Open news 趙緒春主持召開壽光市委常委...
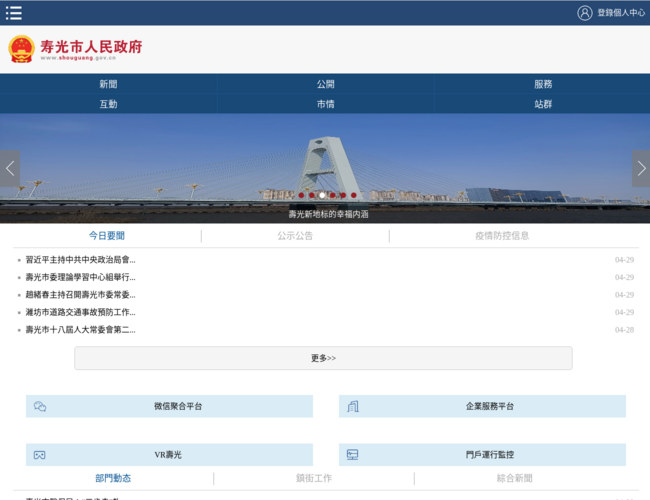This screenshot has width=650, height=500. pyautogui.click(x=80, y=295)
